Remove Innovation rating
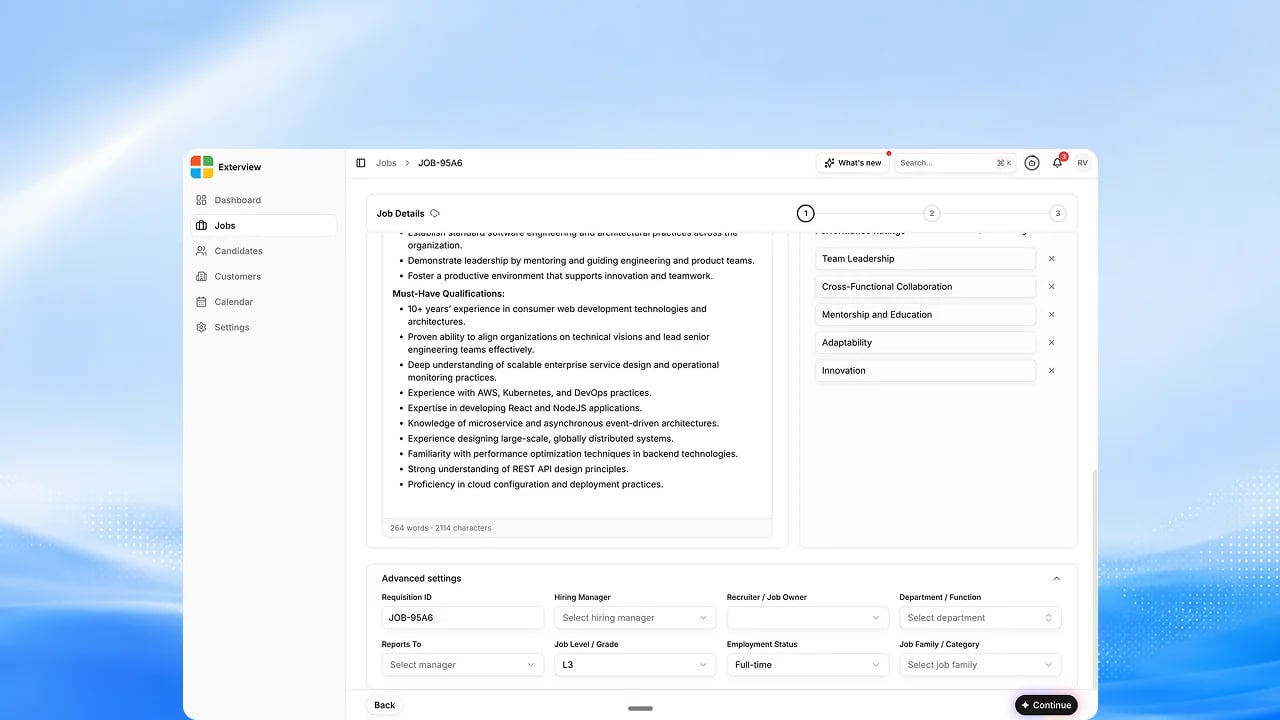Screen dimensions: 1280x720 (x=1051, y=371)
